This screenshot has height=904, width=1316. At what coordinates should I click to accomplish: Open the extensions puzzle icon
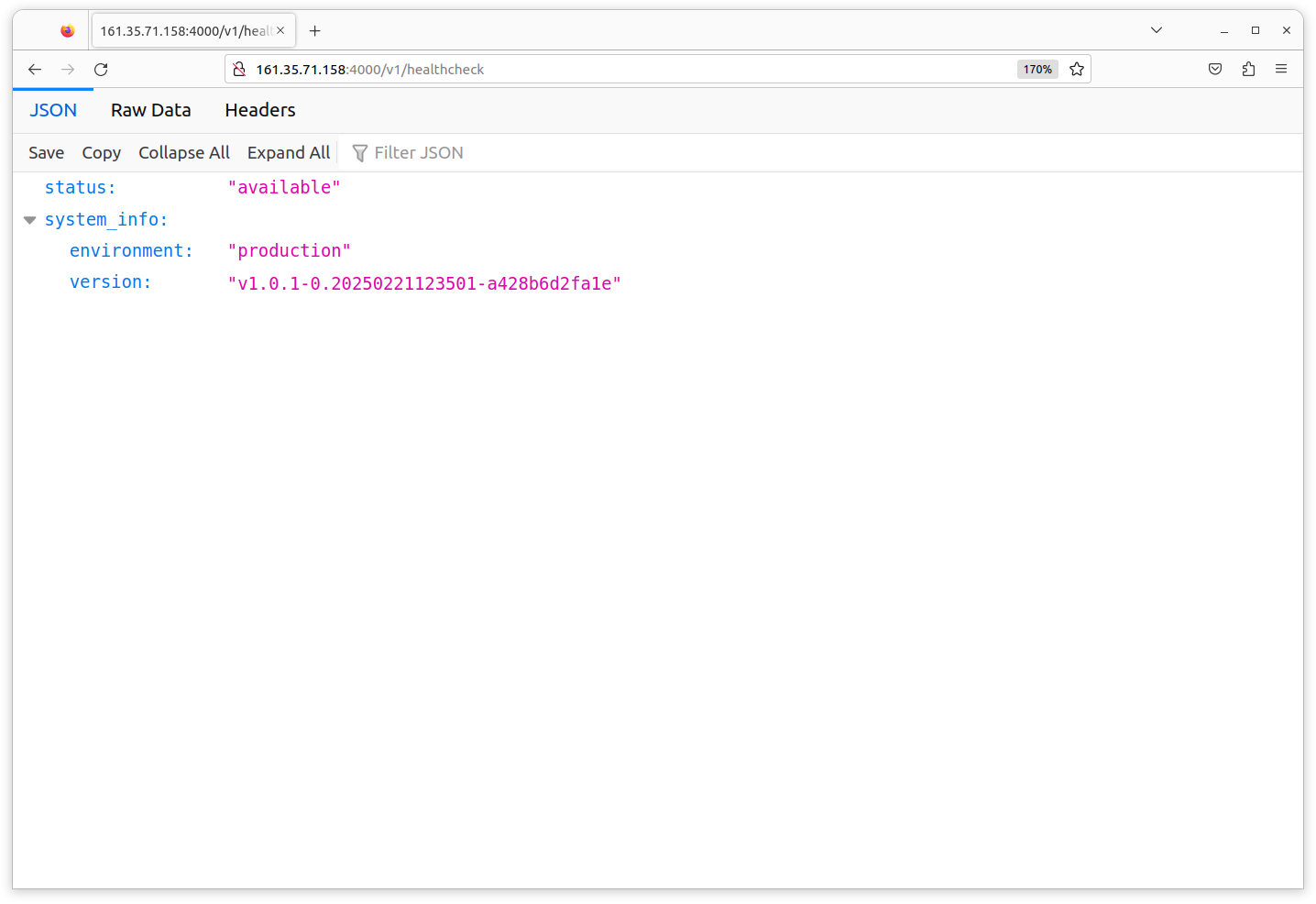(1248, 70)
